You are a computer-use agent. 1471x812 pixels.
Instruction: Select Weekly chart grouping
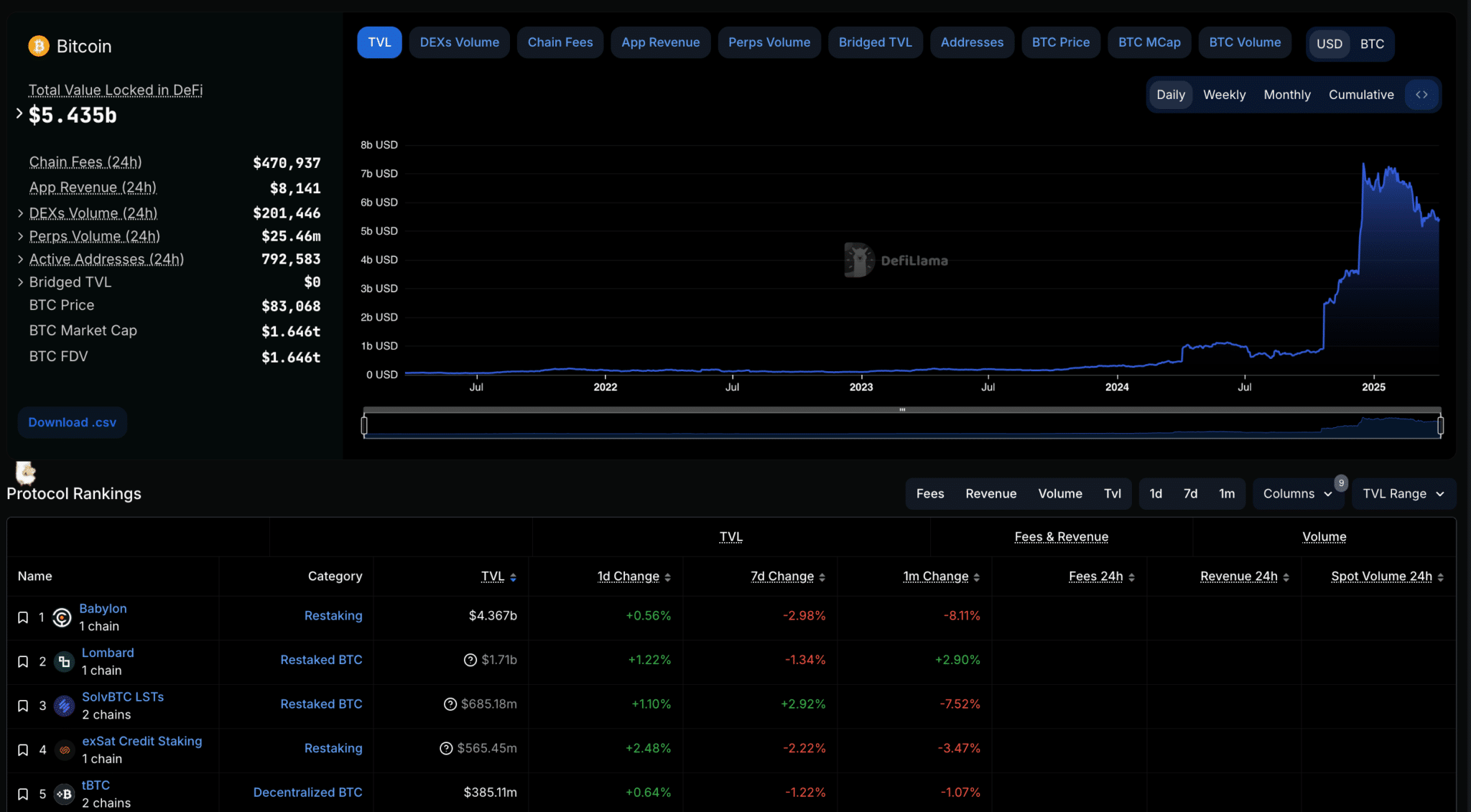pyautogui.click(x=1224, y=95)
